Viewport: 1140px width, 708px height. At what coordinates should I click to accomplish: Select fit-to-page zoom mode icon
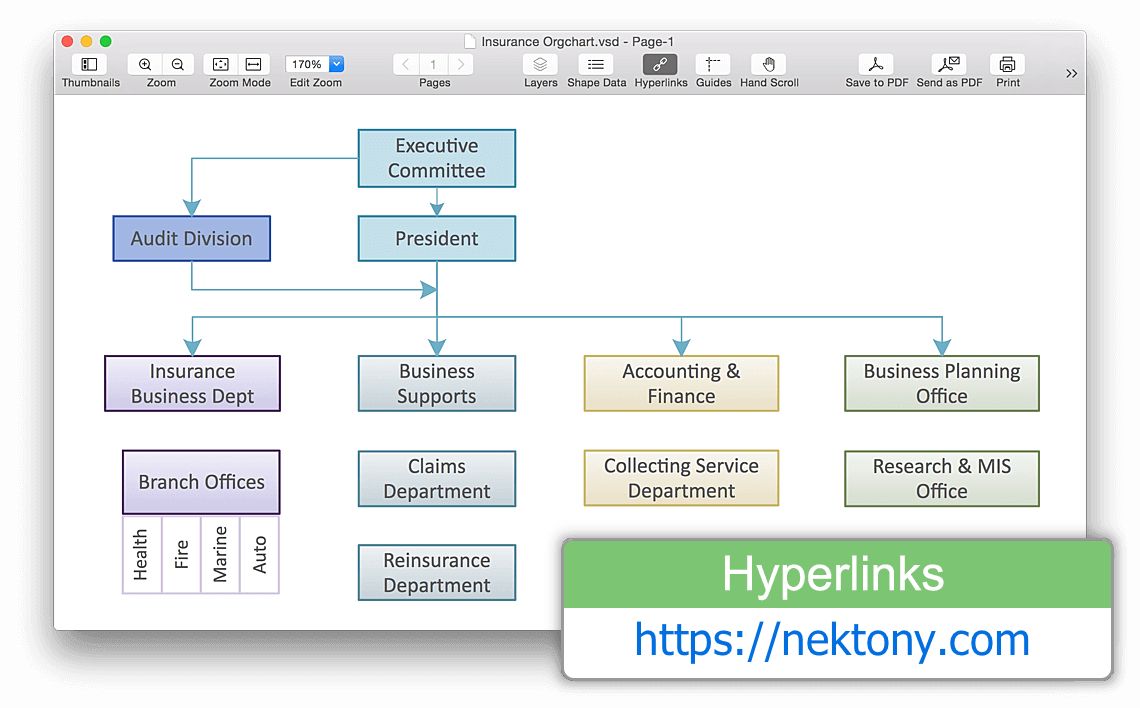tap(222, 65)
